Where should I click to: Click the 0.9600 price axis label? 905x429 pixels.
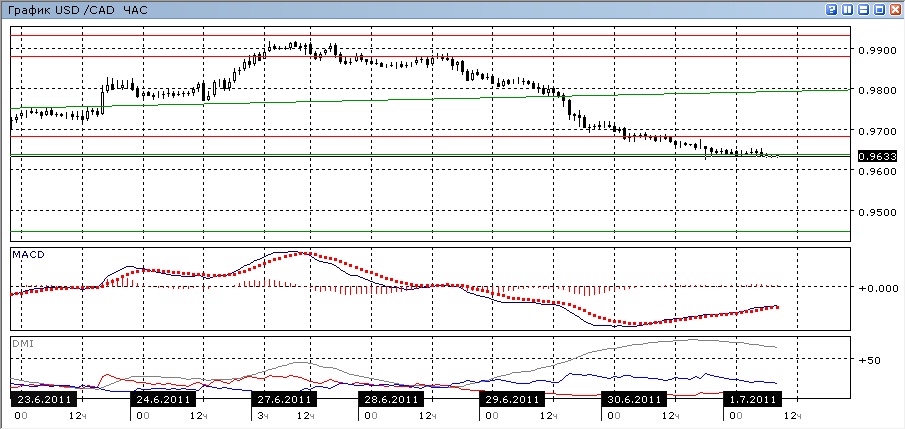pyautogui.click(x=877, y=171)
